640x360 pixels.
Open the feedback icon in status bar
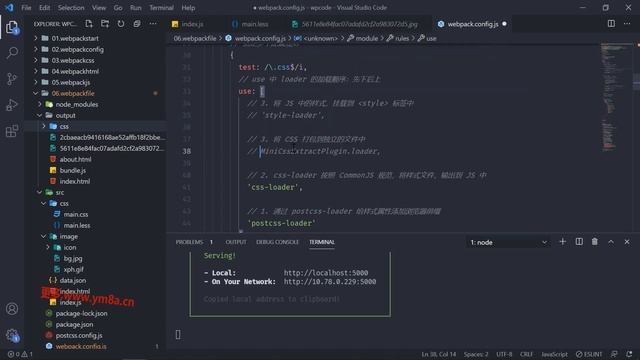pos(614,354)
